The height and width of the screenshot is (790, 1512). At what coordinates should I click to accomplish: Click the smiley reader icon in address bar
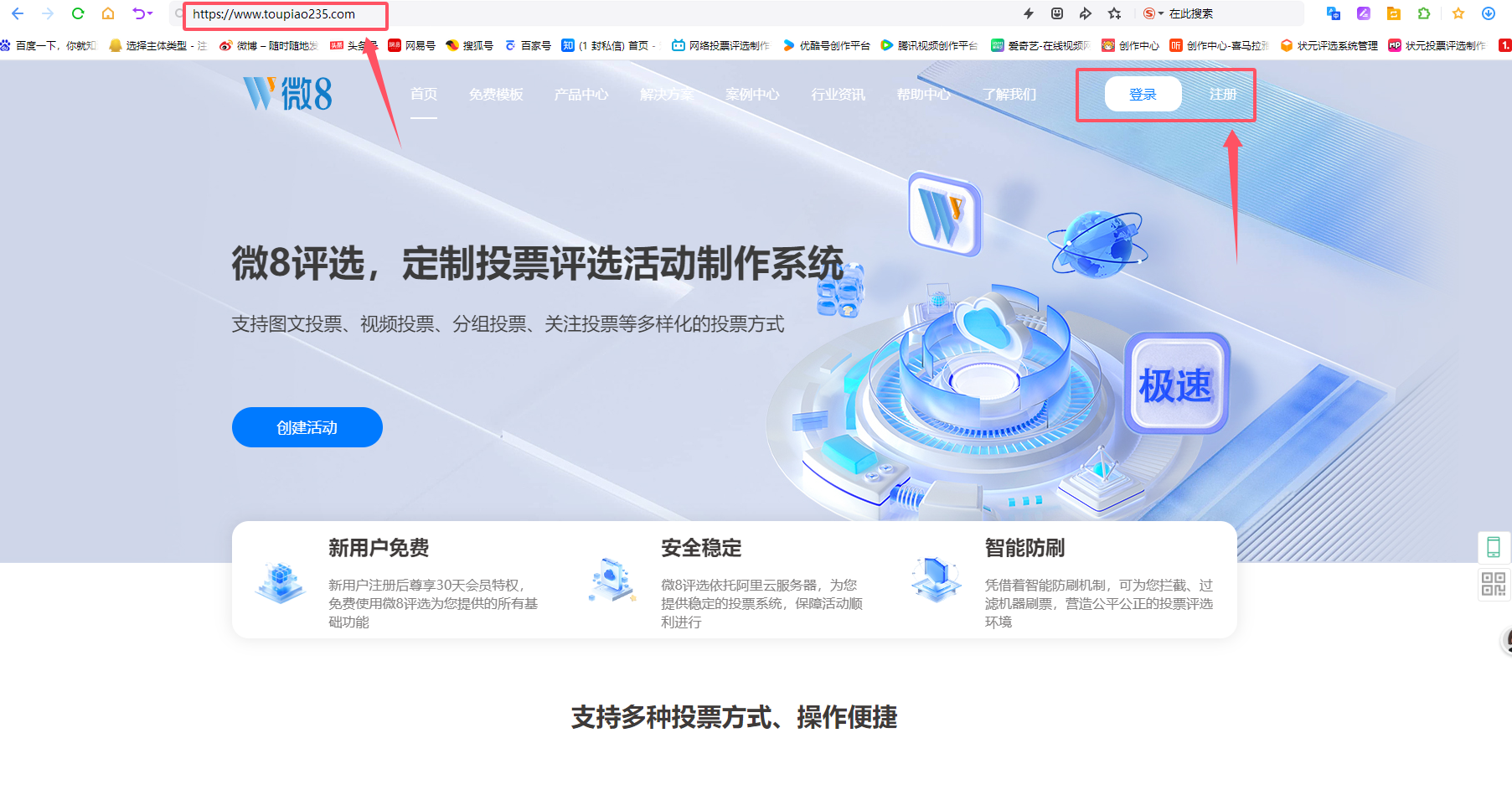pyautogui.click(x=1057, y=13)
